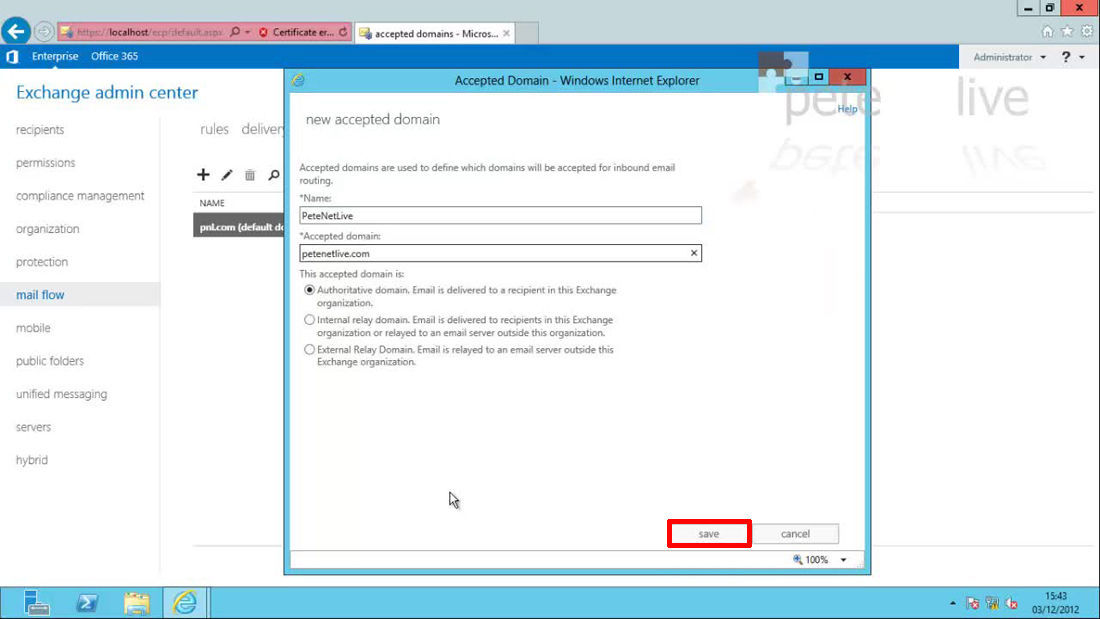Screen dimensions: 1100x619
Task: Open a new blank browser tab
Action: [527, 33]
